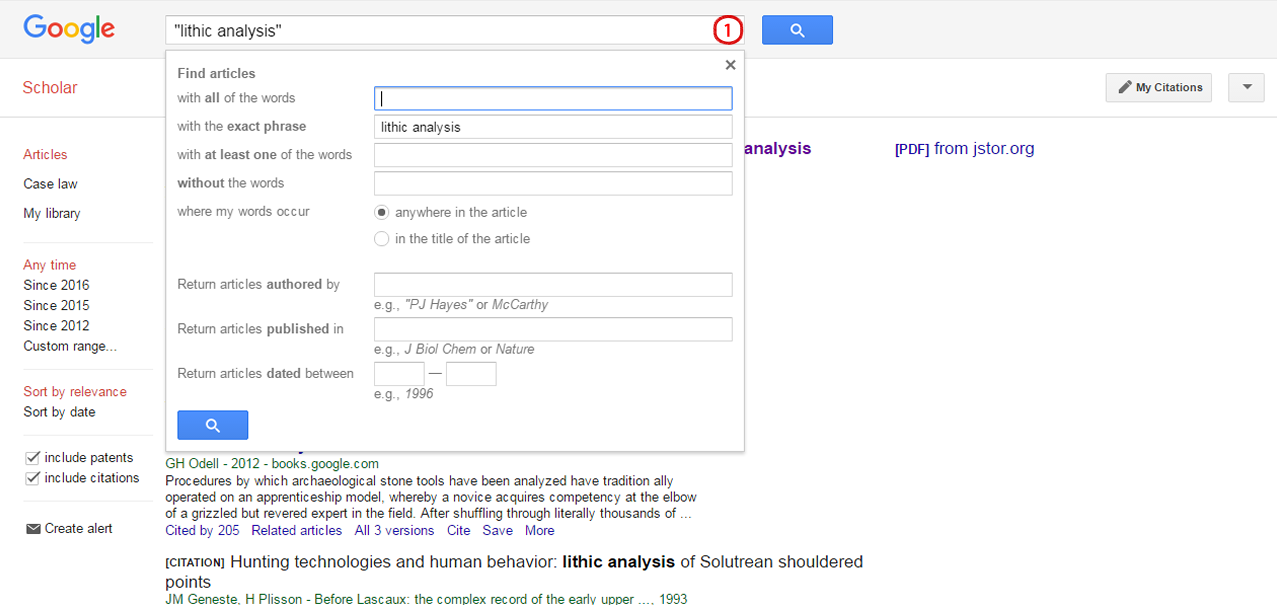The image size is (1277, 605).
Task: Select the Any time filter
Action: tap(50, 265)
